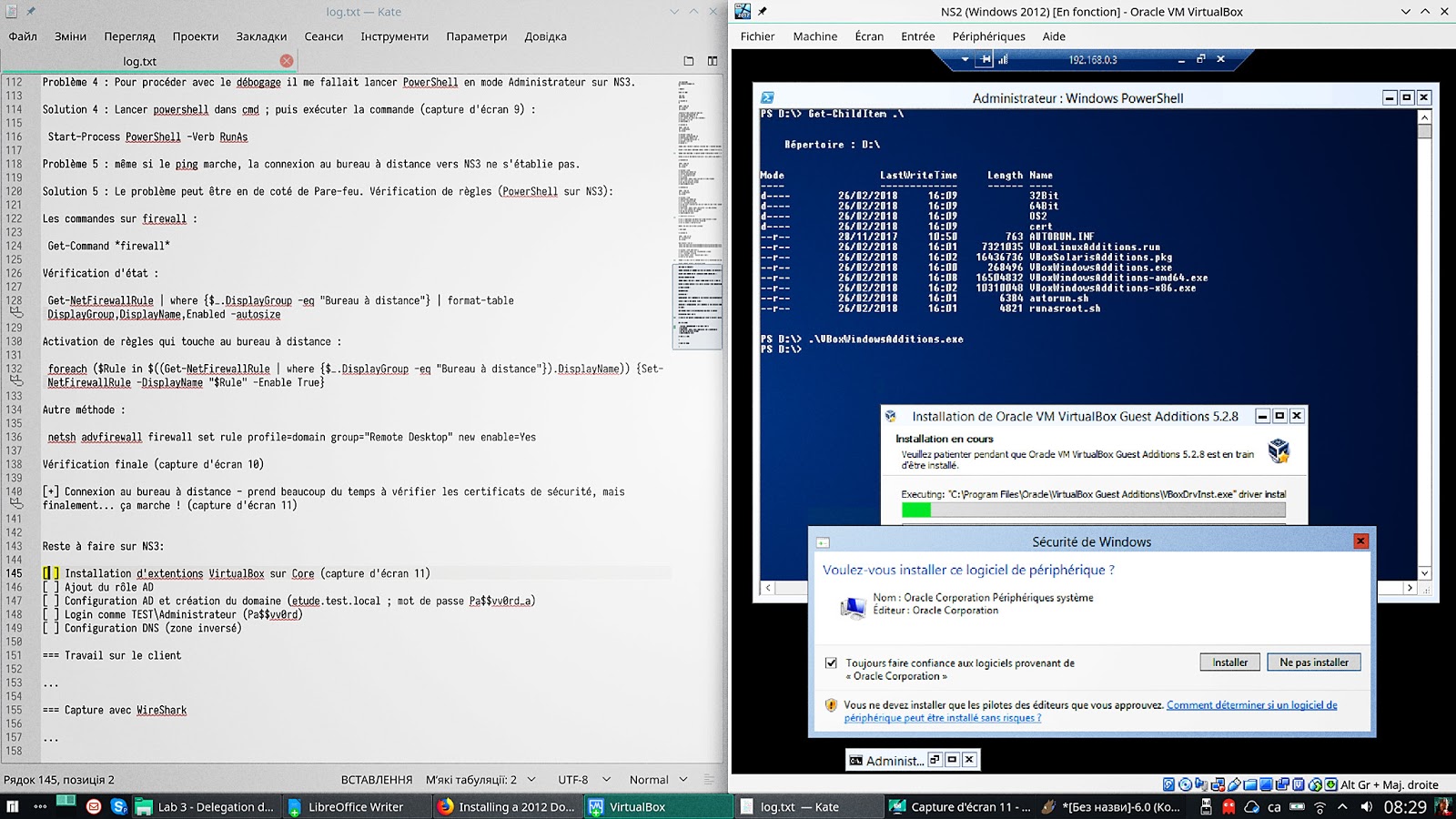Pin the Kate window with the title bar pin
Viewport: 1456px width, 819px height.
click(31, 12)
